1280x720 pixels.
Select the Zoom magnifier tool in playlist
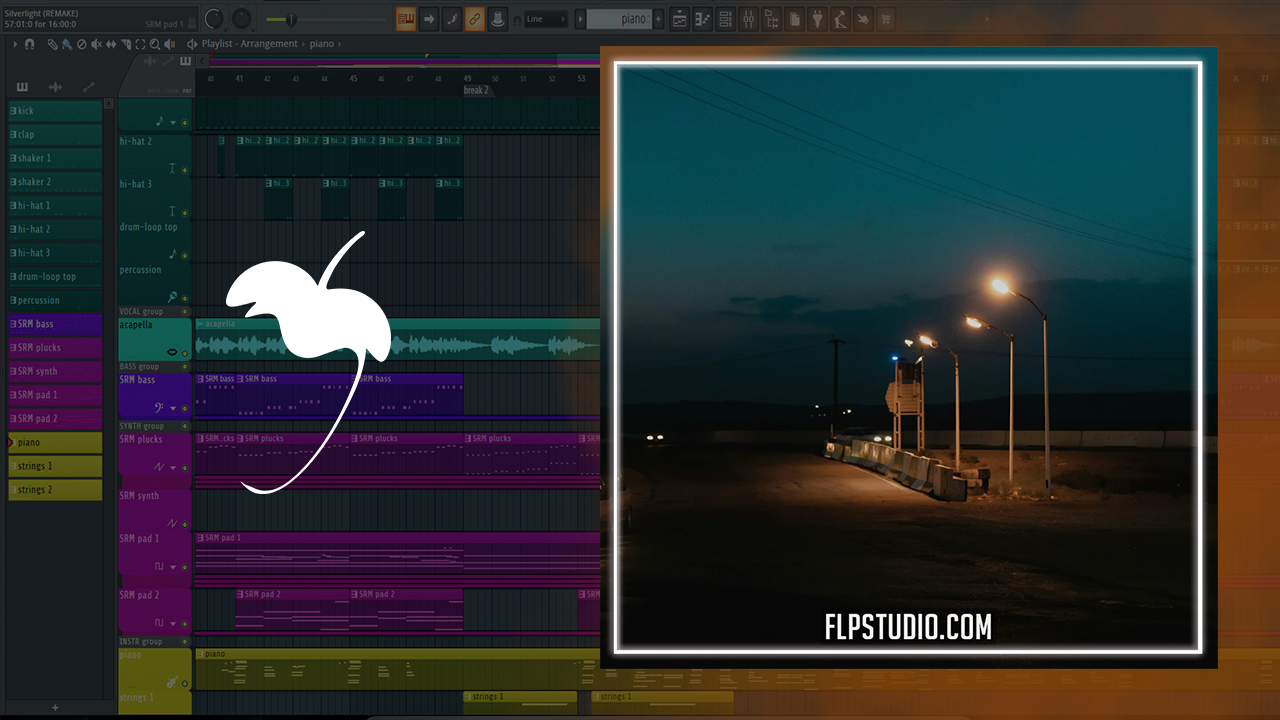154,44
